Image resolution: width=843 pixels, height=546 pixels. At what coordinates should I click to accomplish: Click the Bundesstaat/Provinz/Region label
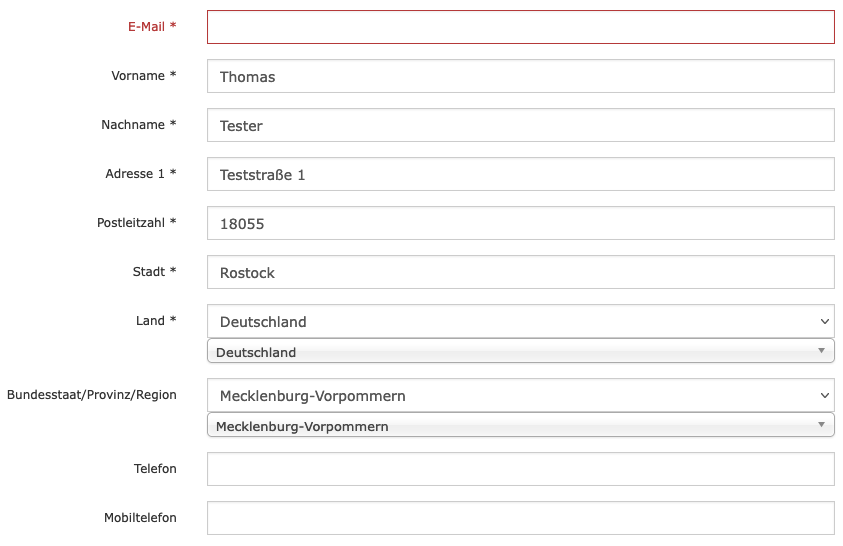coord(92,395)
